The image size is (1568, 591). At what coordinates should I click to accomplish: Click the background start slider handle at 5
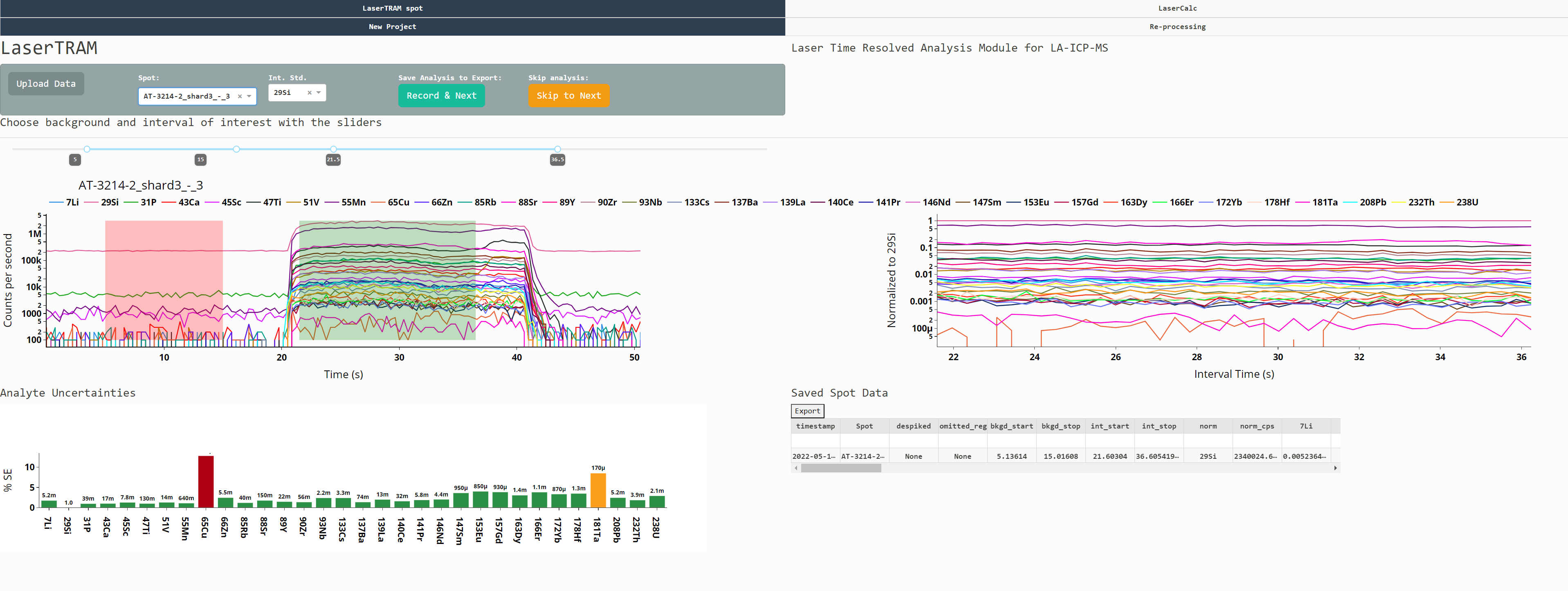pyautogui.click(x=87, y=149)
